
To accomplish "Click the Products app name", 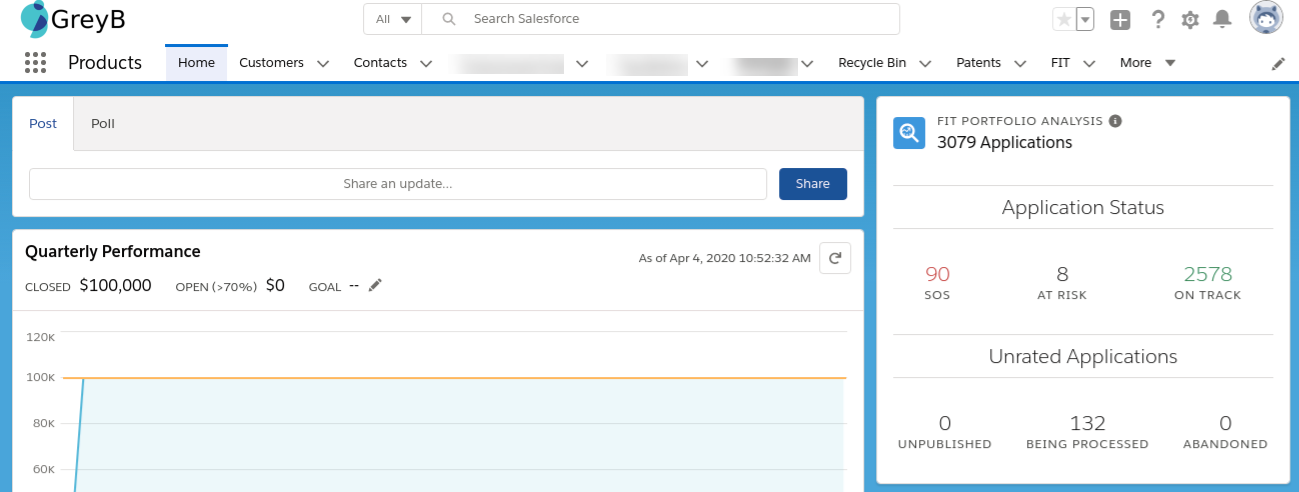I will click(x=105, y=63).
